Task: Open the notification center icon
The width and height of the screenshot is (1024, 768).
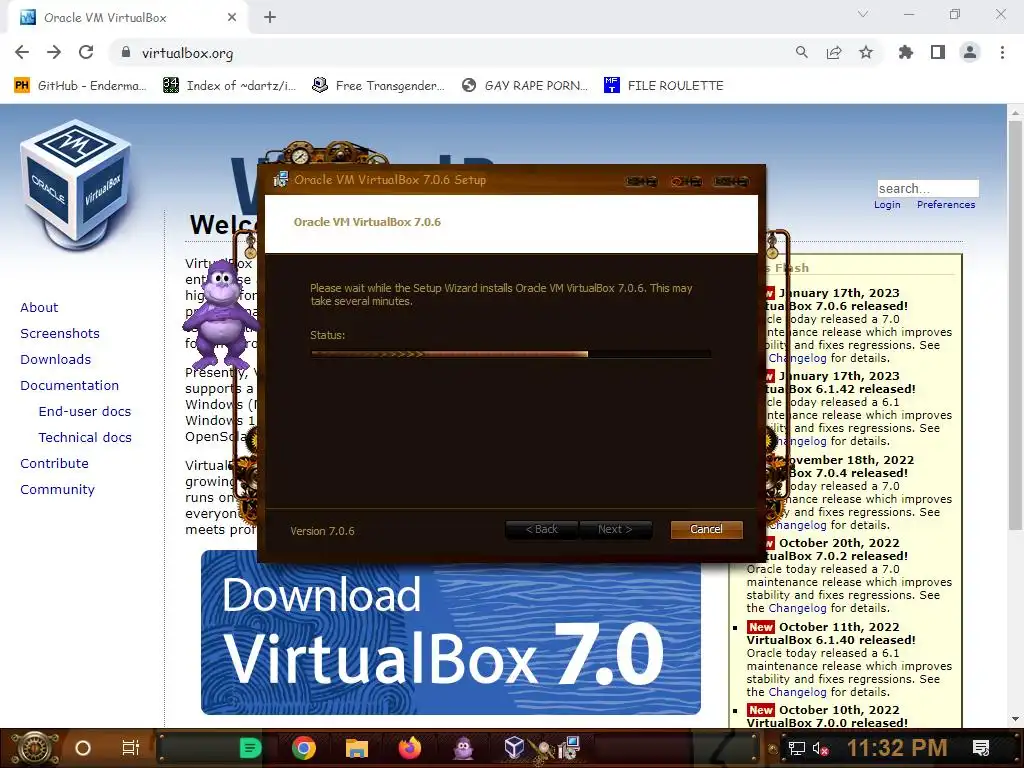Action: tap(981, 748)
